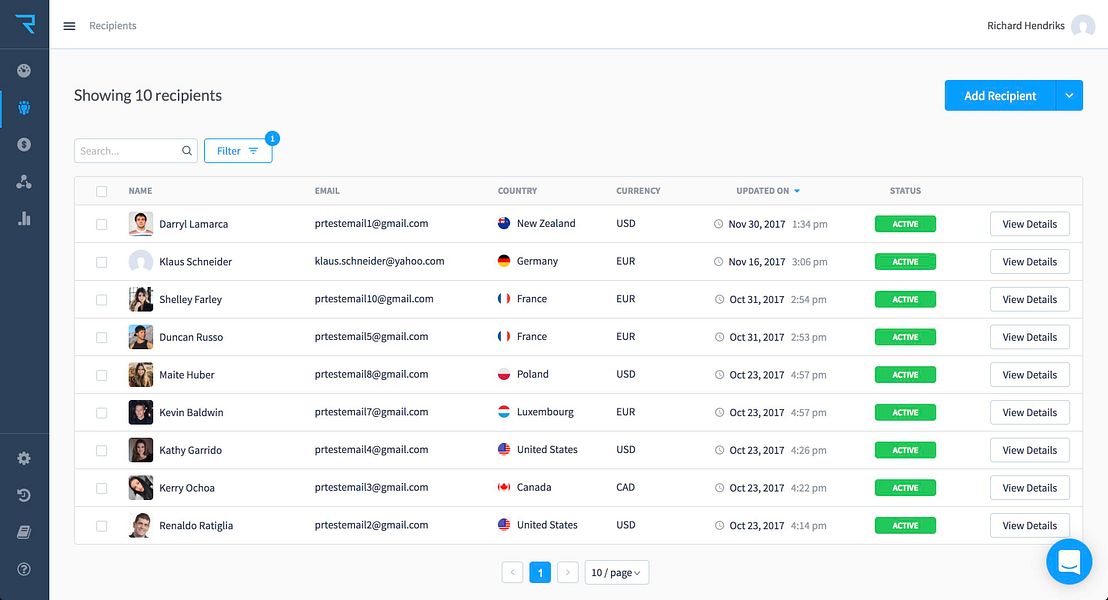Check Kevin Baldwin's row checkbox
This screenshot has height=600, width=1108.
[x=102, y=413]
